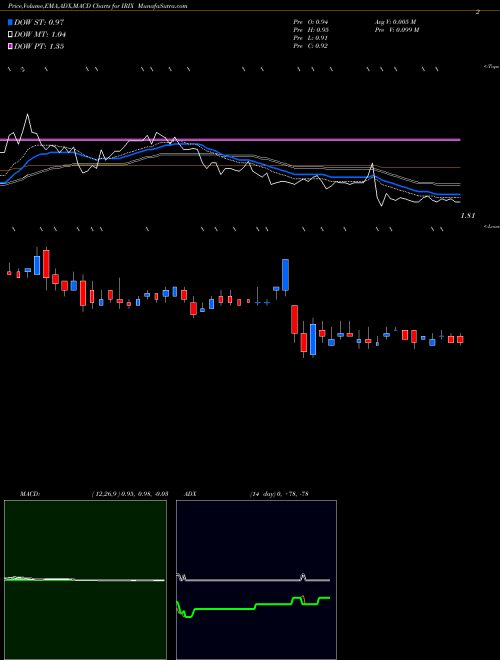The width and height of the screenshot is (500, 660).
Task: Click the chart title mentioning IRIX MunafaSutra.com
Action: tap(98, 6)
